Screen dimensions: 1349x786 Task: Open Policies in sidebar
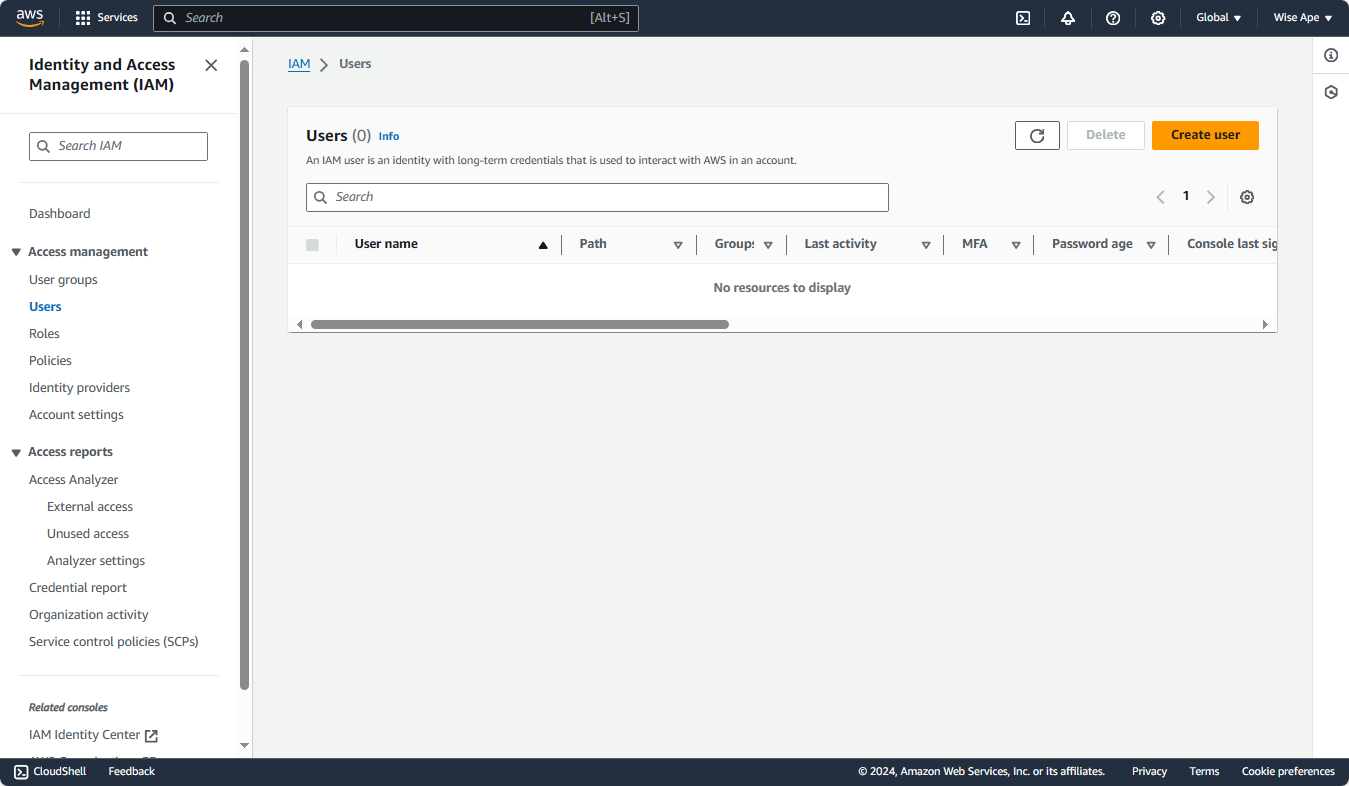[50, 361]
